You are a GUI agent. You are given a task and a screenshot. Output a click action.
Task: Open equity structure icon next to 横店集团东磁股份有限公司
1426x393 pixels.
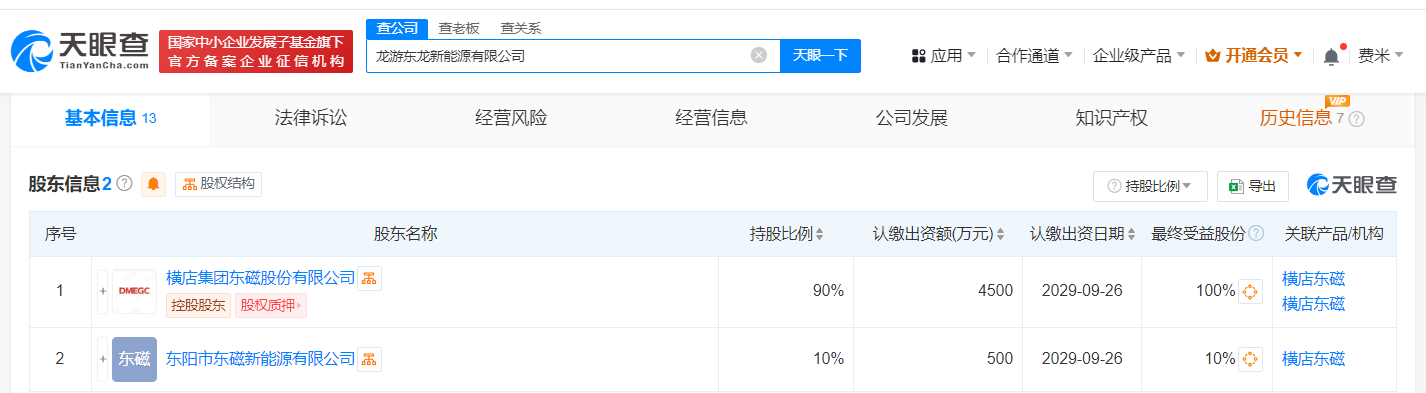(370, 278)
